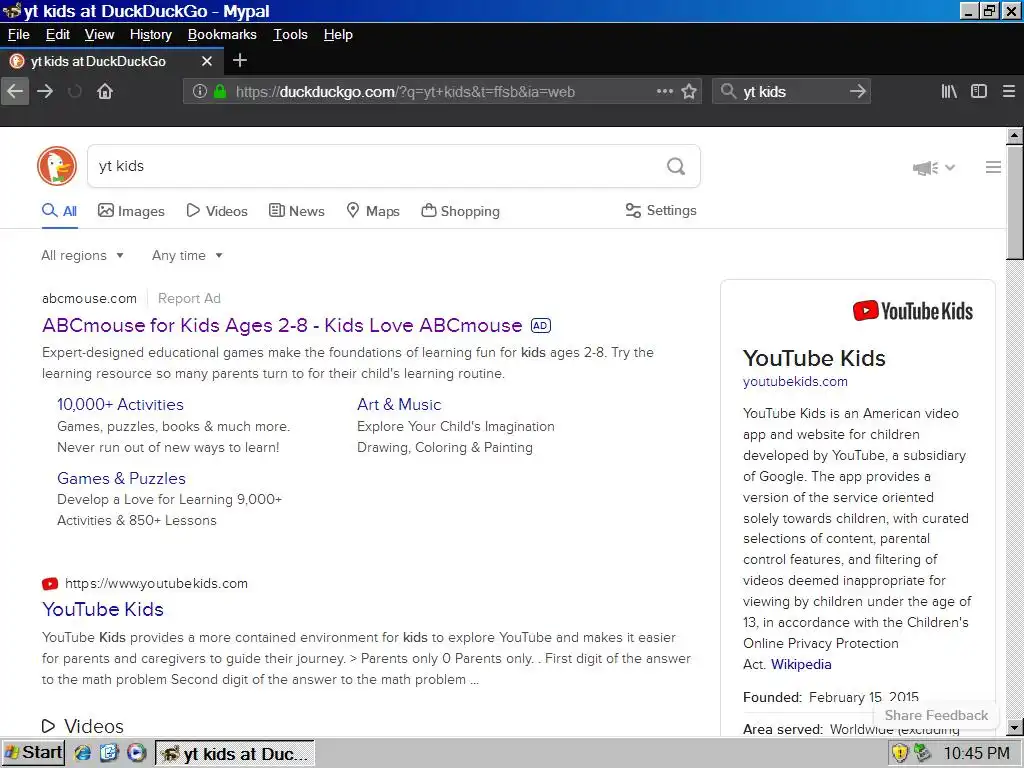Click the second quick launch icon in taskbar

tap(109, 753)
